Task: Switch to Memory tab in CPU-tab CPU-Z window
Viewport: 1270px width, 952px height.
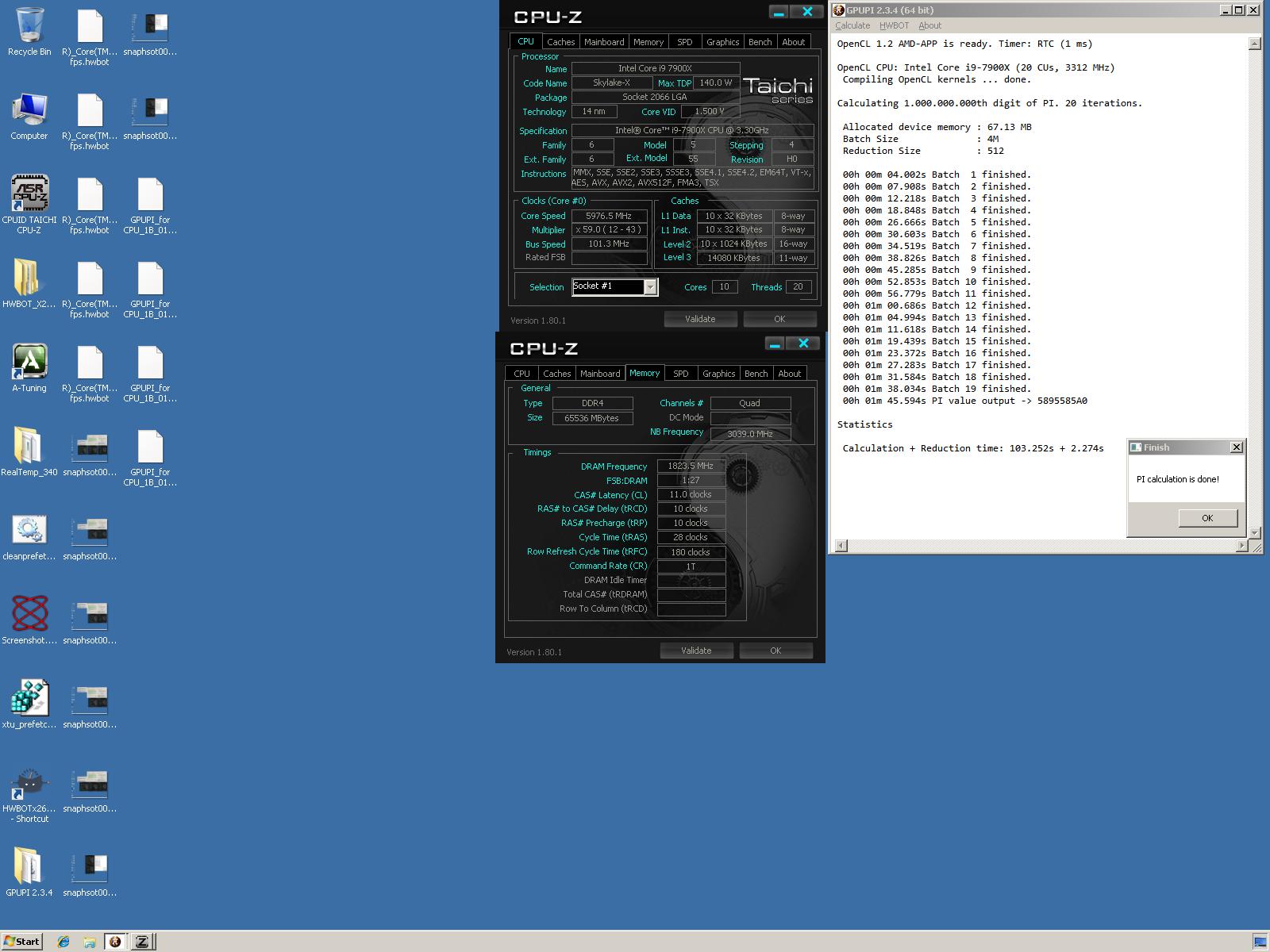Action: (648, 42)
